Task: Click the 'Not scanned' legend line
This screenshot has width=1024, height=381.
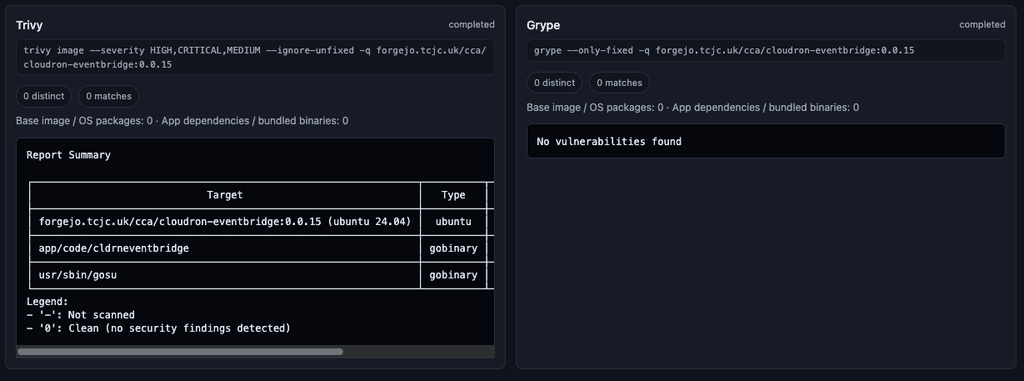Action: 80,315
